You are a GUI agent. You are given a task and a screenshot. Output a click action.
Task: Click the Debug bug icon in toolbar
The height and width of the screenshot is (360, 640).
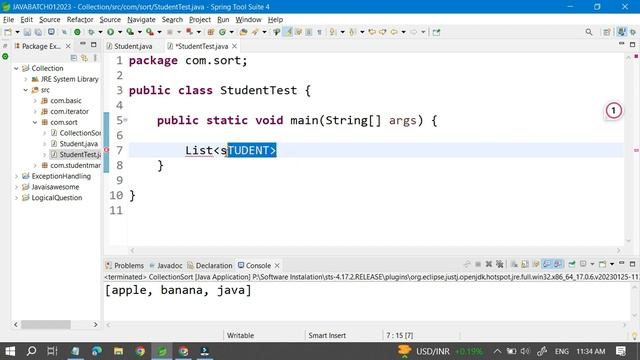coord(91,32)
